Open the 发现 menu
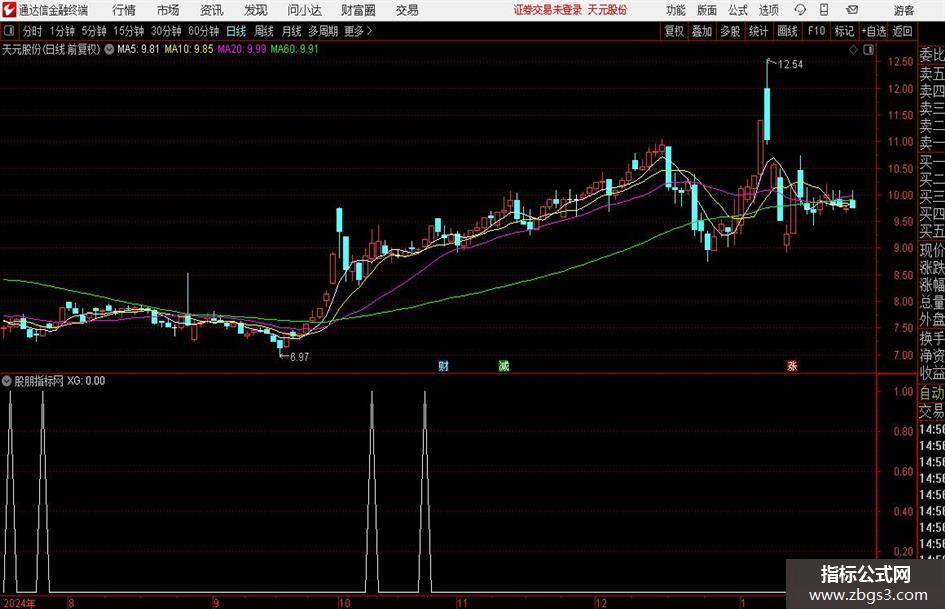 pyautogui.click(x=256, y=10)
